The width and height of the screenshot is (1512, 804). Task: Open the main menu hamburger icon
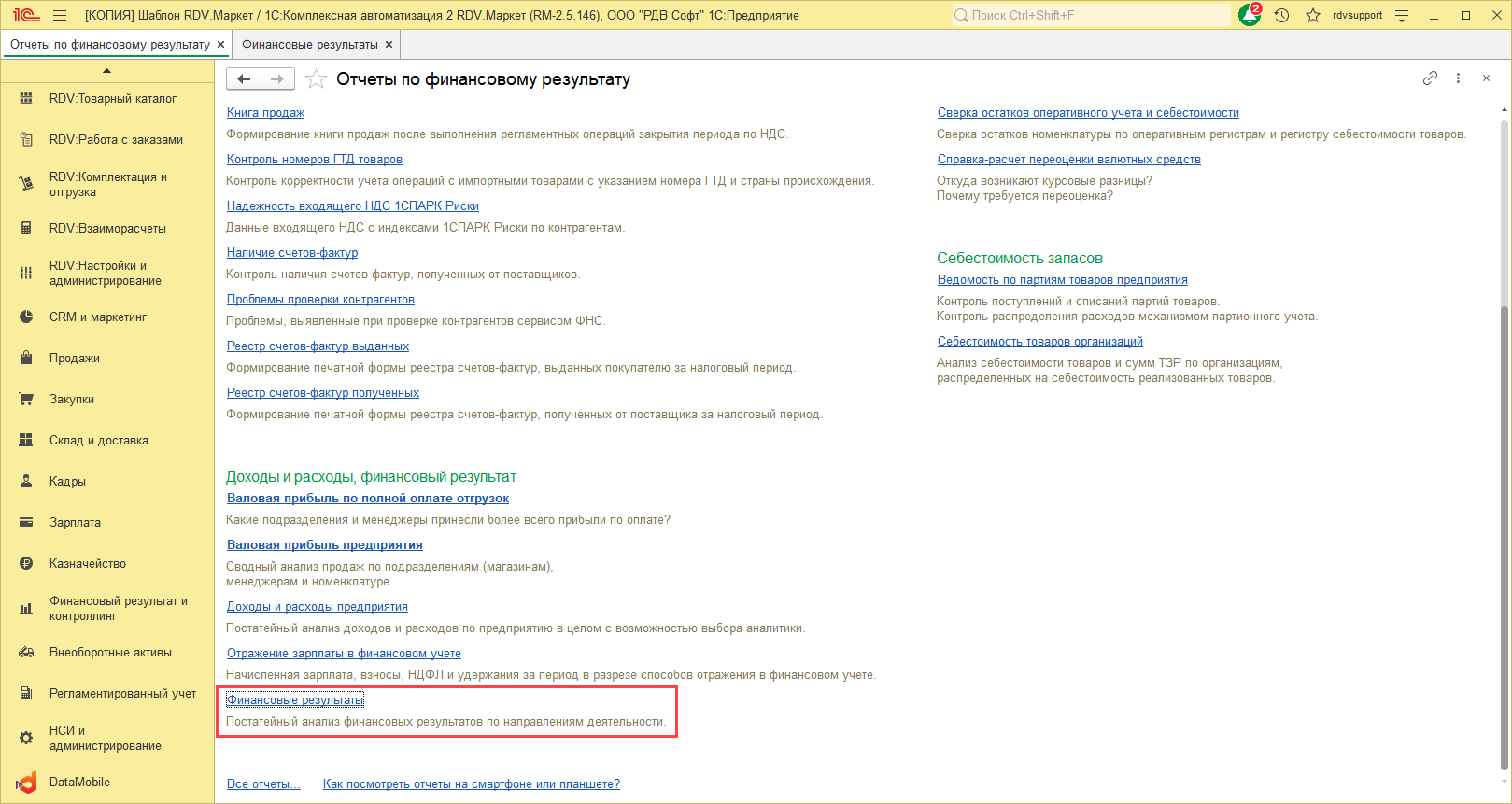tap(60, 16)
